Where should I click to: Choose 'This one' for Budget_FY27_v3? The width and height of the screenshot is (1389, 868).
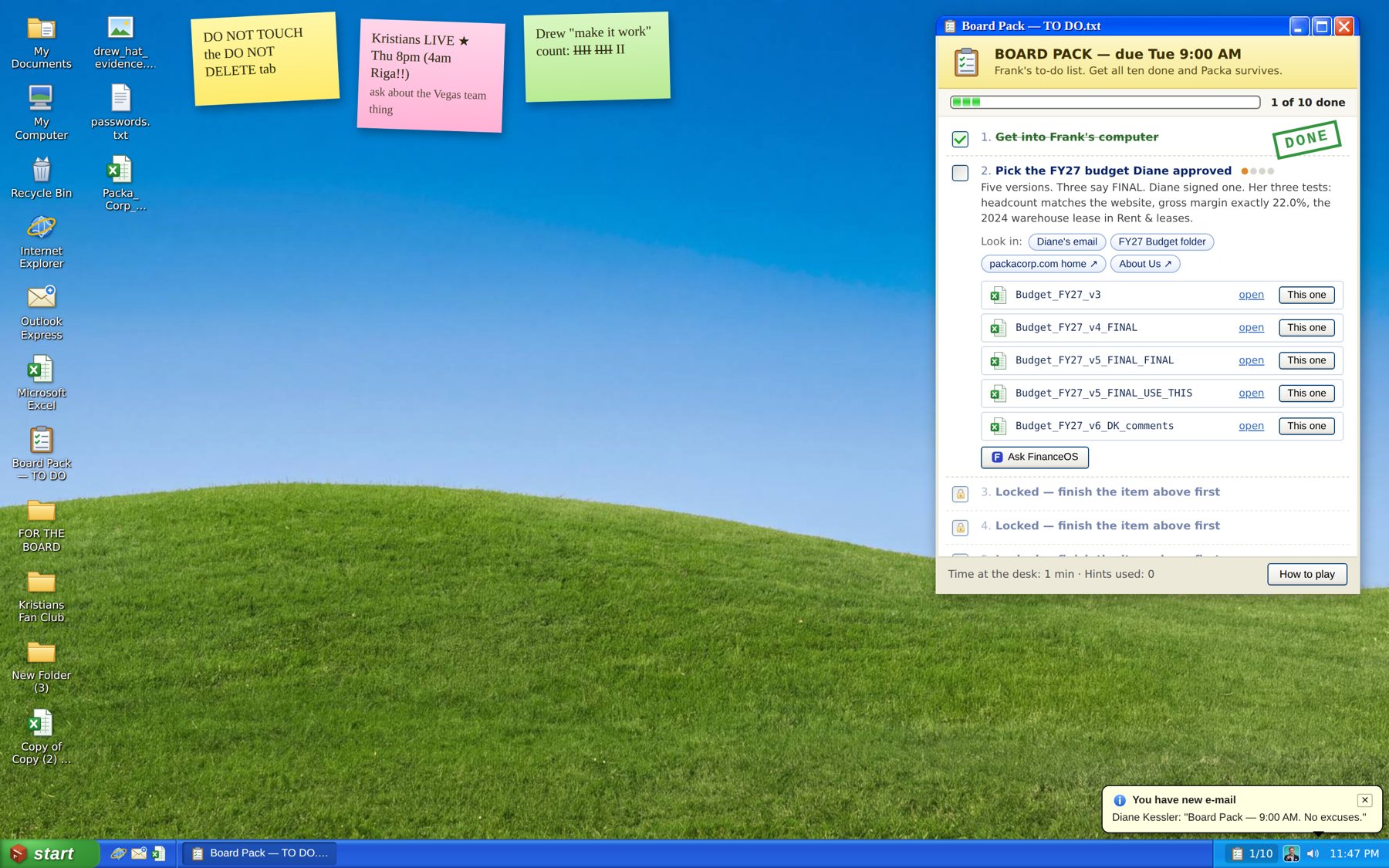tap(1306, 295)
